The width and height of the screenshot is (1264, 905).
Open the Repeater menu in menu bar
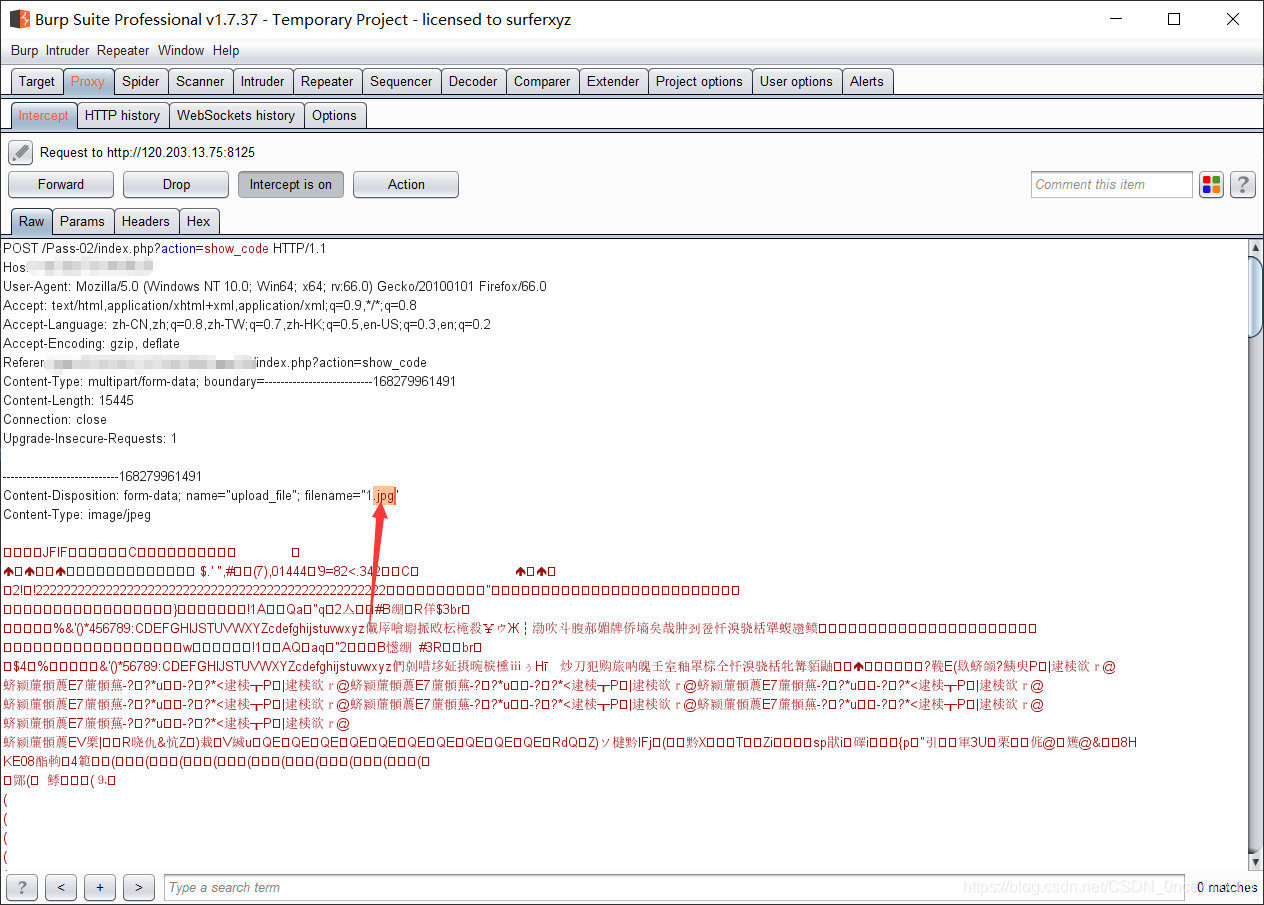(x=123, y=50)
